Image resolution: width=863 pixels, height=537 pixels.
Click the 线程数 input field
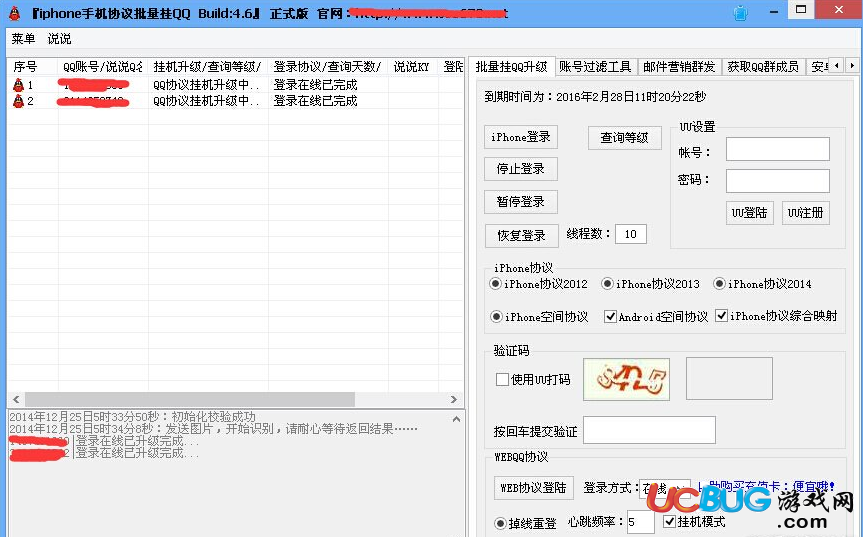tap(631, 234)
